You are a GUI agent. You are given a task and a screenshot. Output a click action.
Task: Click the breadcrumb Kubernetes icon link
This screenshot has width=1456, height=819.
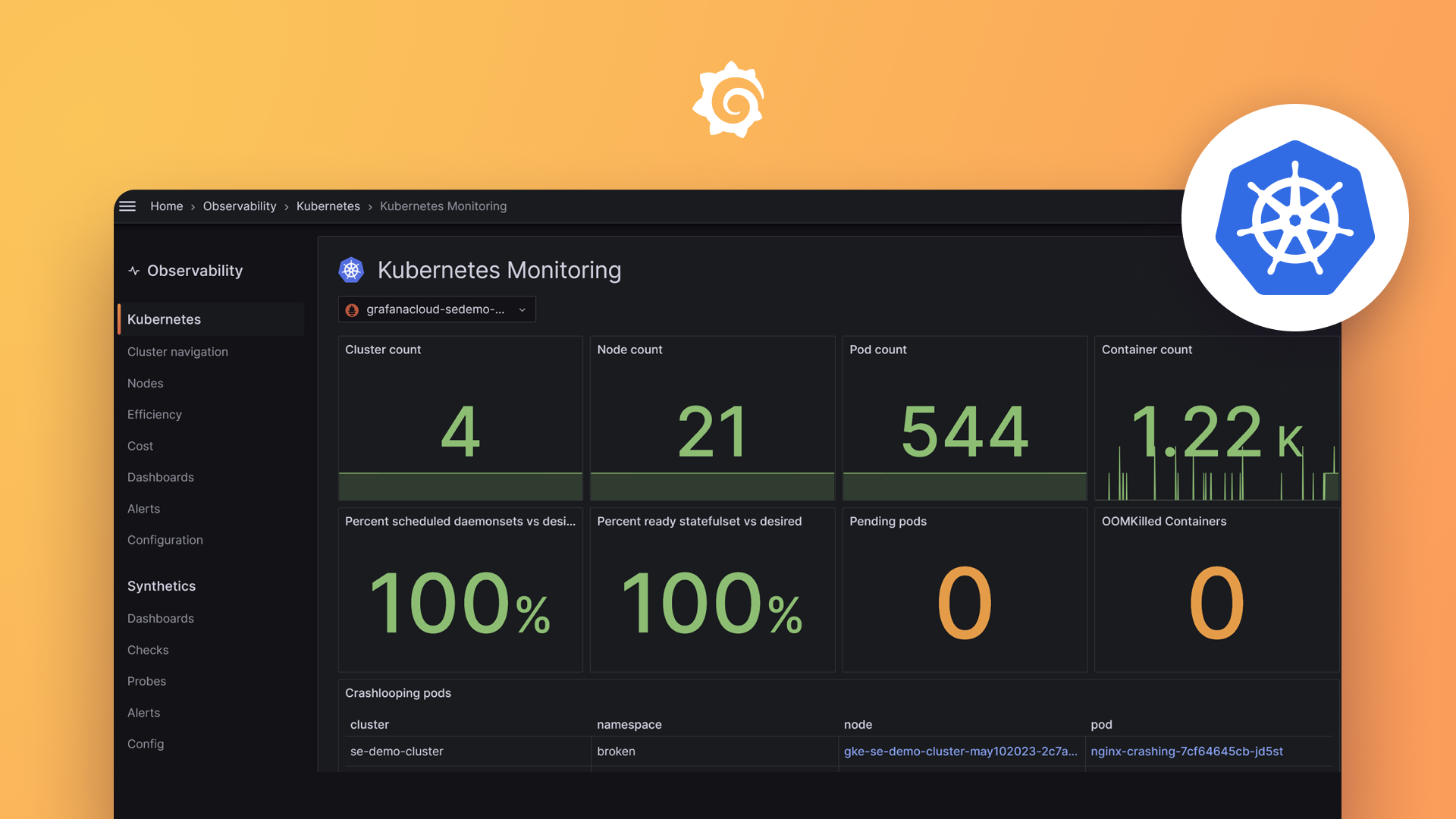point(328,206)
